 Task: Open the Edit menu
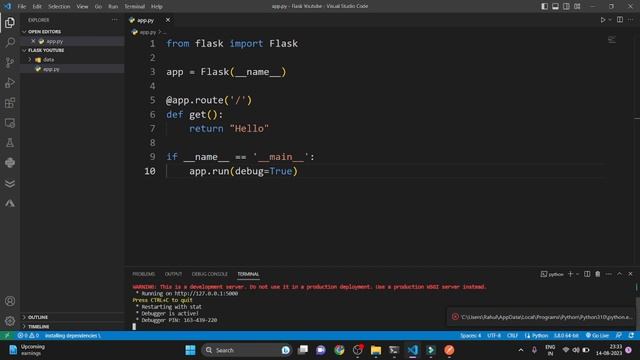[x=37, y=6]
